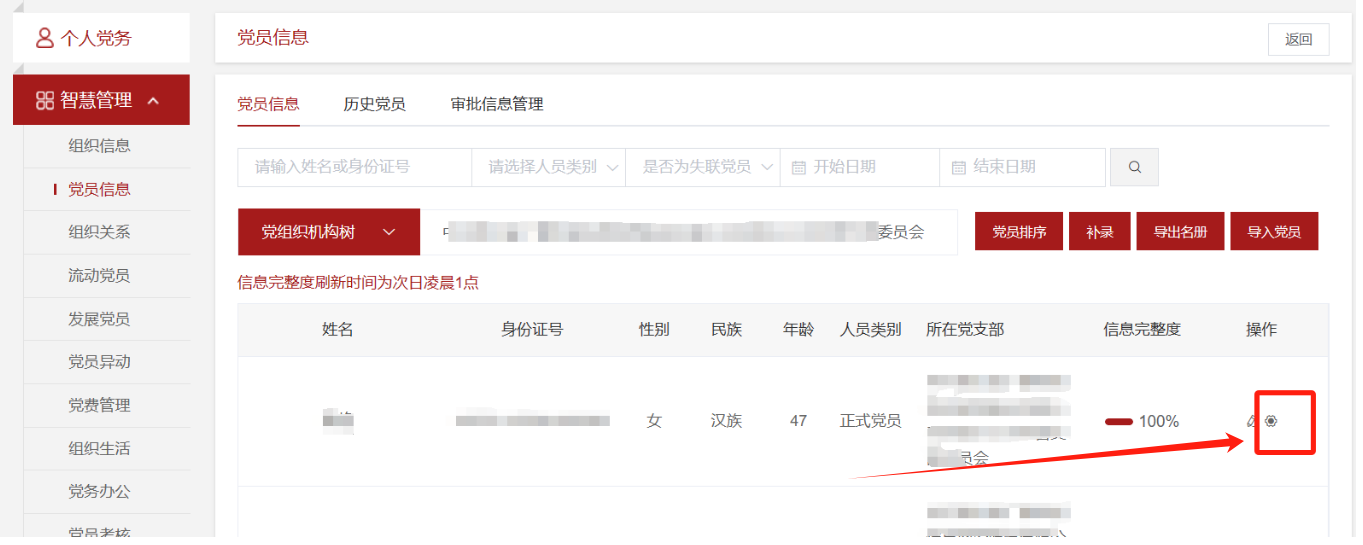Collapse the 智慧管理 sidebar section
Viewport: 1363px width, 545px height.
[153, 100]
